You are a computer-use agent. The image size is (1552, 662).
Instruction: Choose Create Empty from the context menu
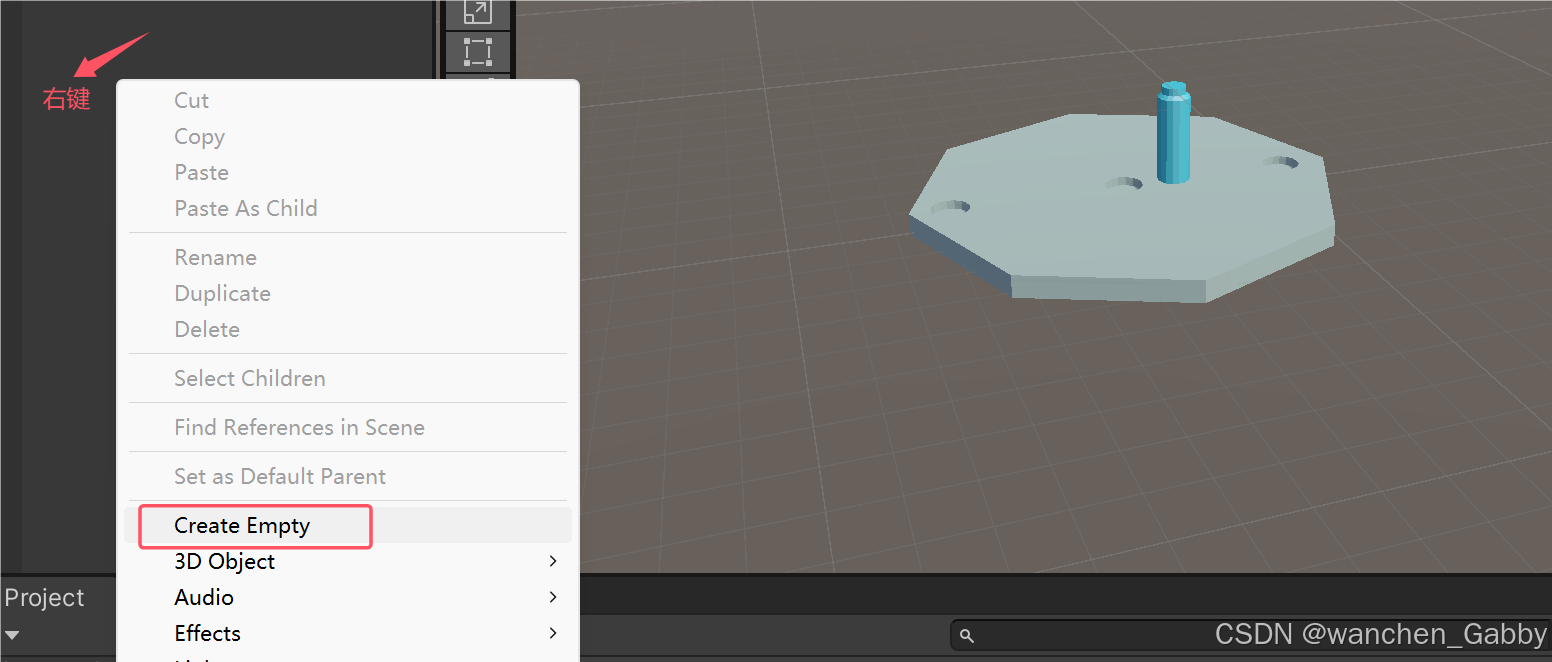242,526
